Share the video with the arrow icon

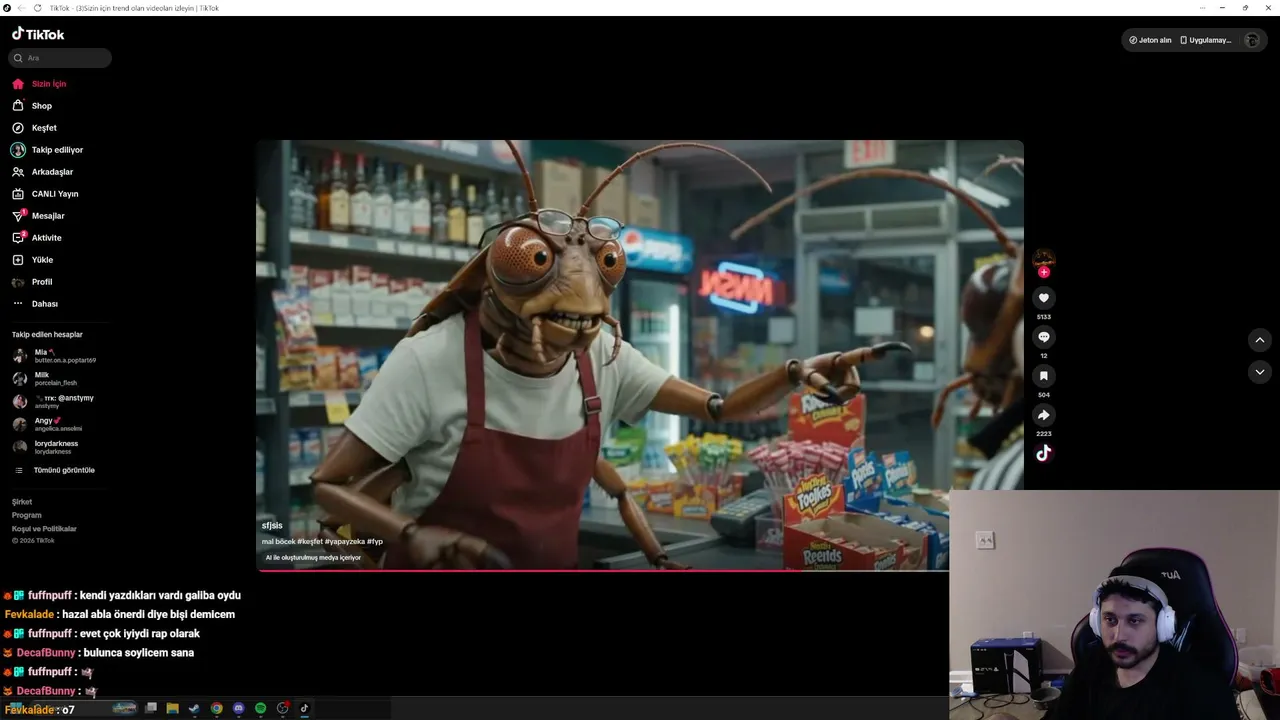pyautogui.click(x=1044, y=415)
